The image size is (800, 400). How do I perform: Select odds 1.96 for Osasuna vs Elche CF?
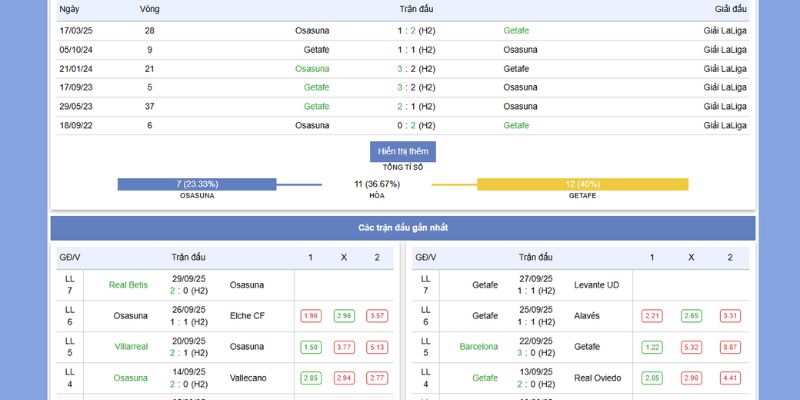pyautogui.click(x=310, y=316)
